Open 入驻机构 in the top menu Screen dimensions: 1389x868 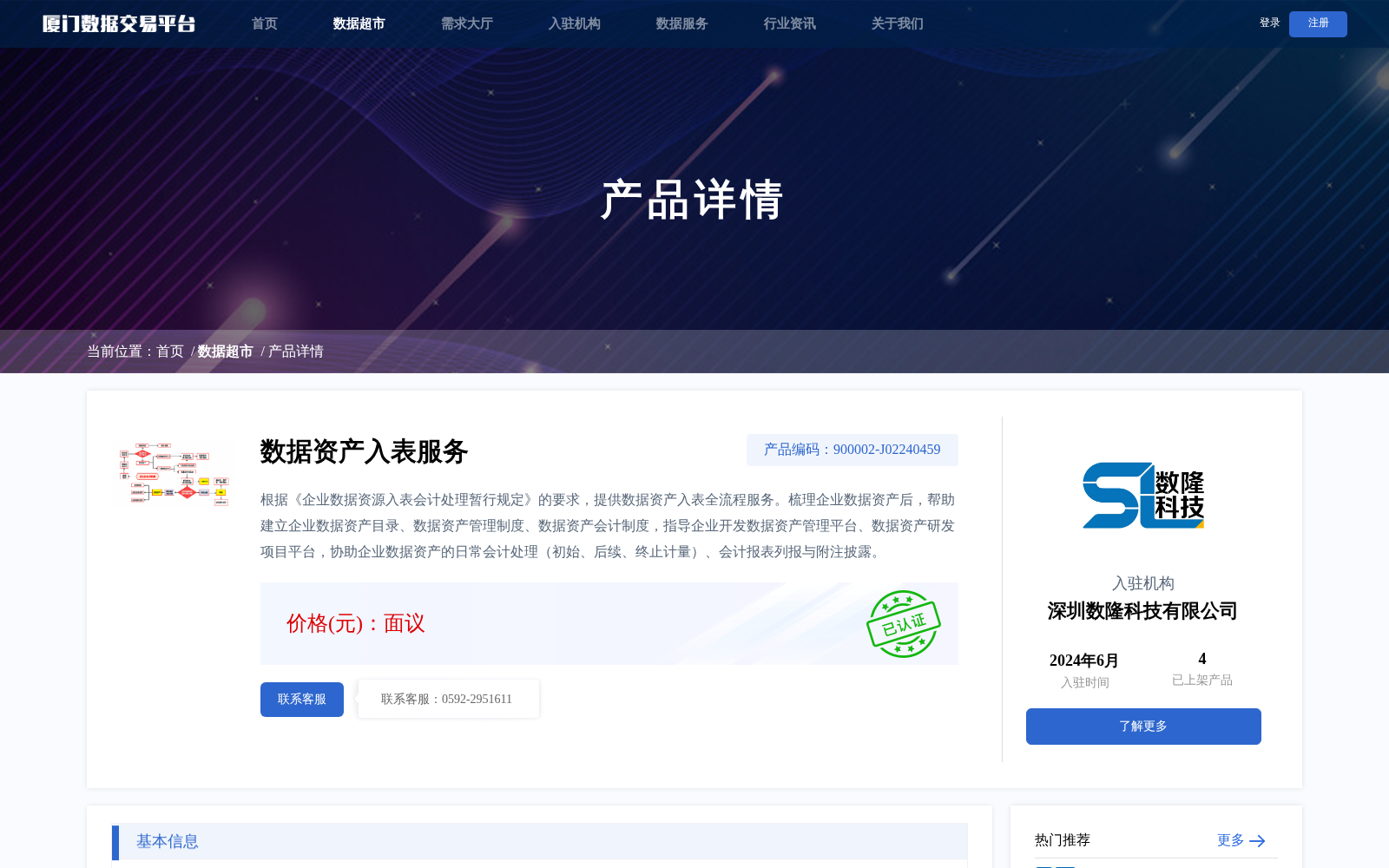[x=574, y=23]
